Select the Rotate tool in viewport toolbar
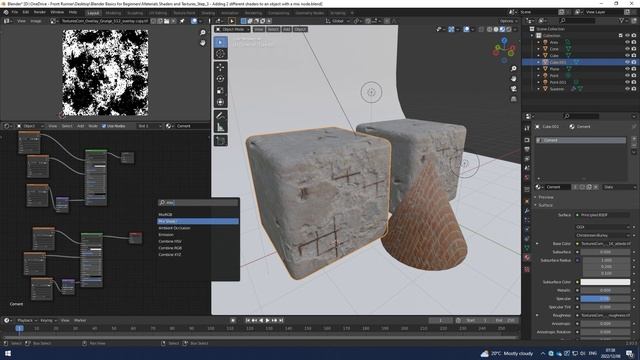 (220, 79)
